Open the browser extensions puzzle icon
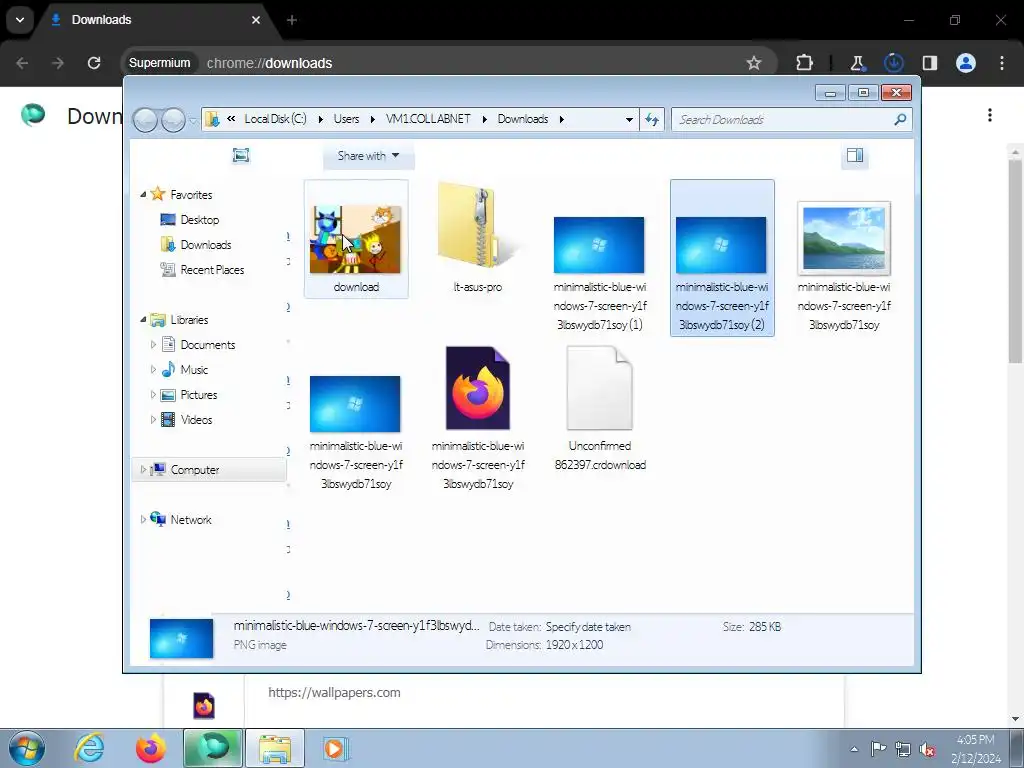 (805, 63)
